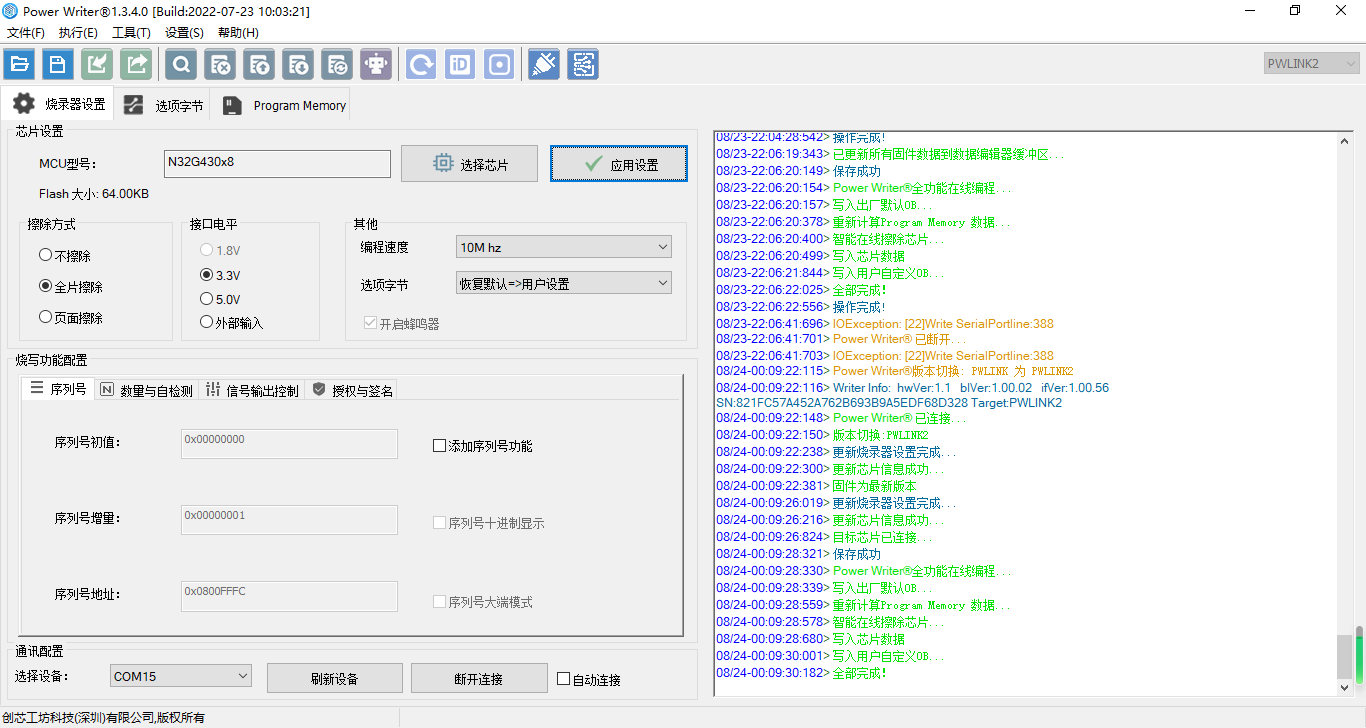
Task: Click the square-with-dot toolbar icon
Action: pos(499,65)
